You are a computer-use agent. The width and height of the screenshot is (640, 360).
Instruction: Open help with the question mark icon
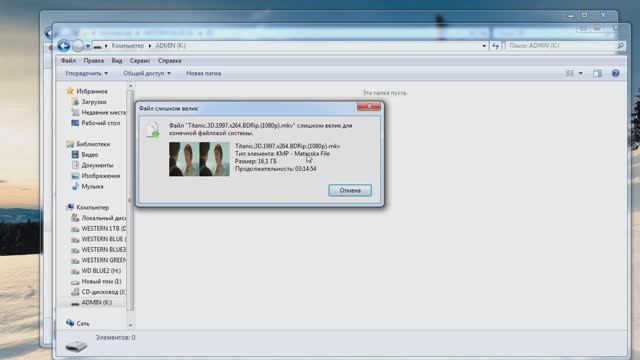pyautogui.click(x=616, y=73)
